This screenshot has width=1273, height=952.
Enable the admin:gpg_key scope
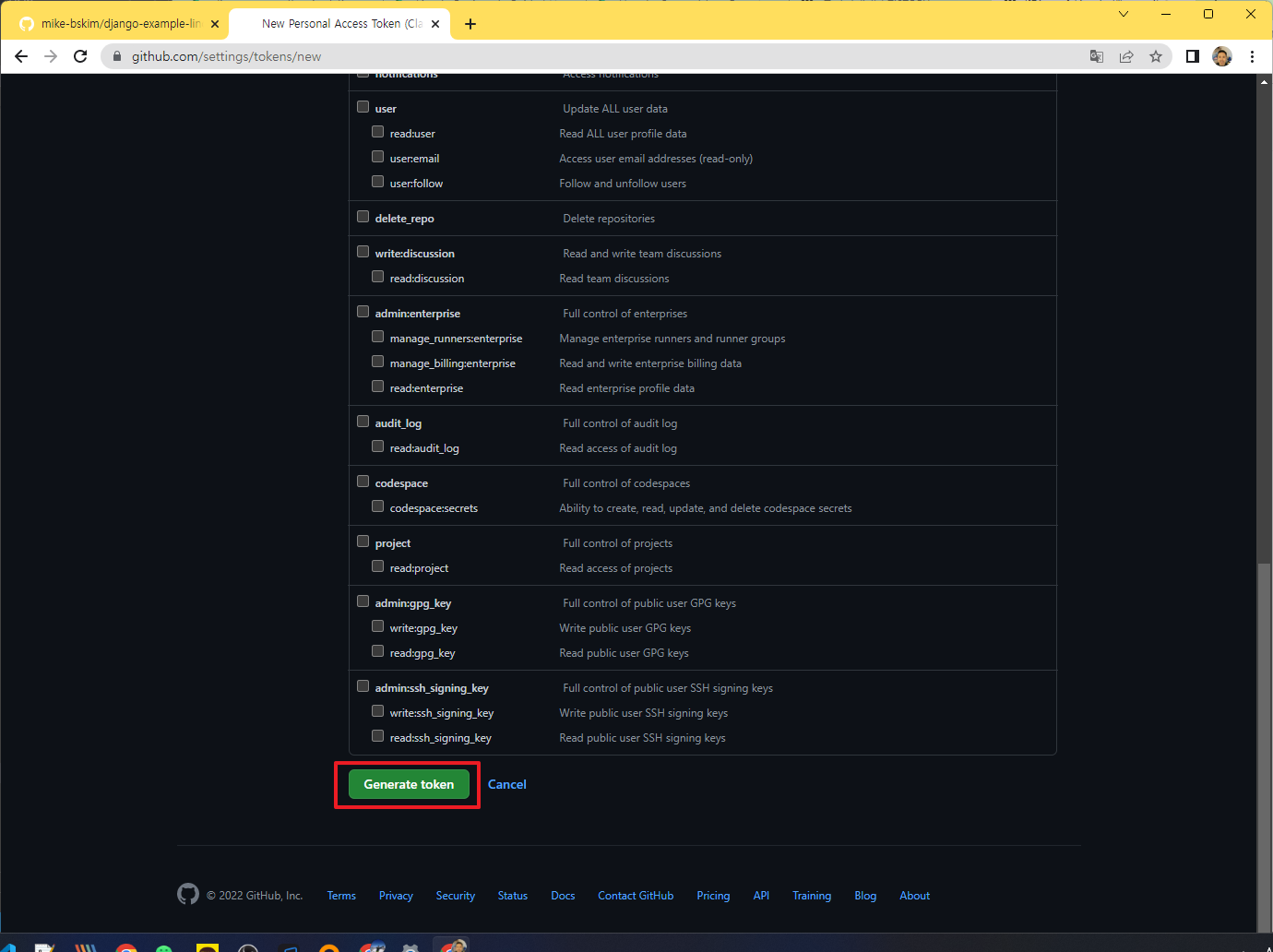tap(363, 601)
